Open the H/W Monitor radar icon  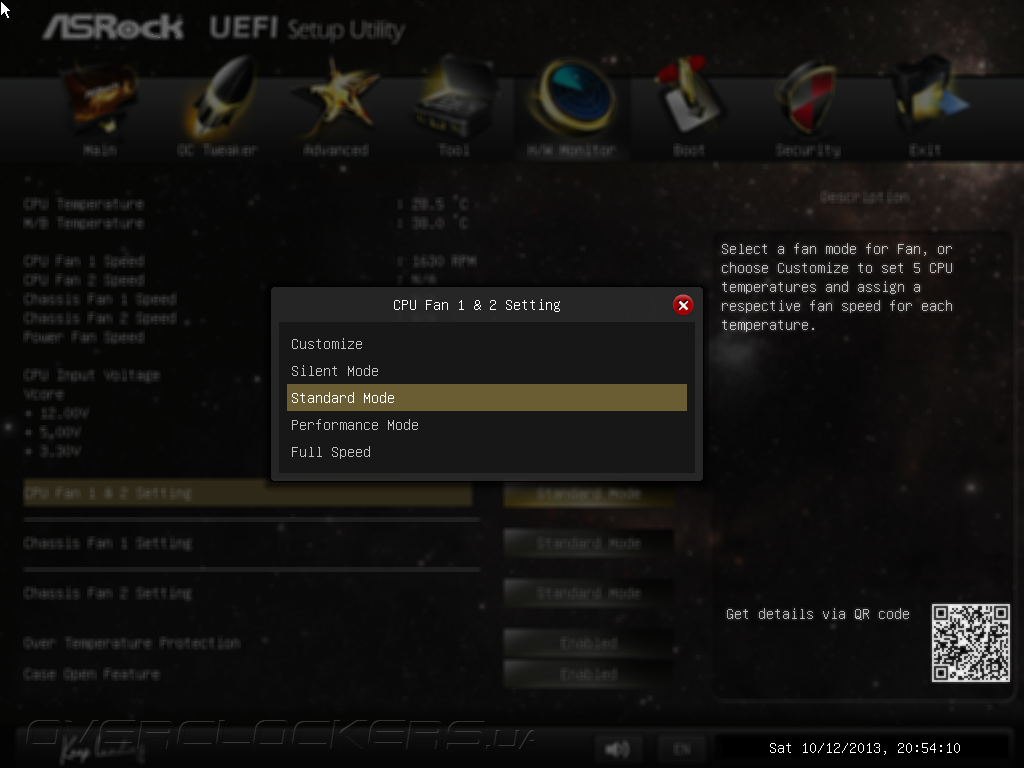click(571, 97)
